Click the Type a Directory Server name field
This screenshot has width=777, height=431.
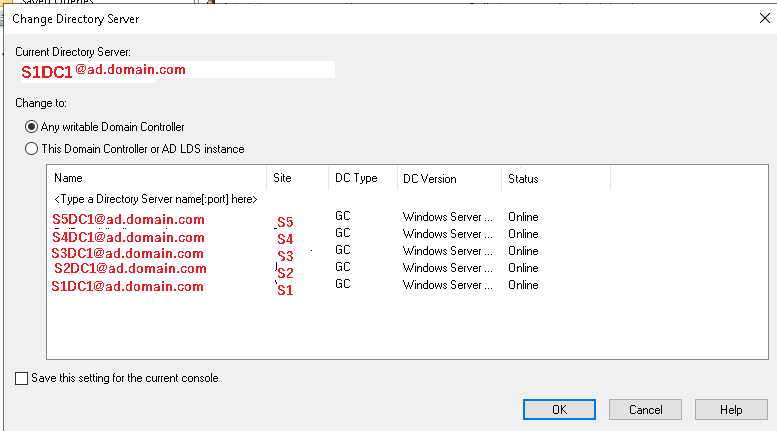[155, 199]
